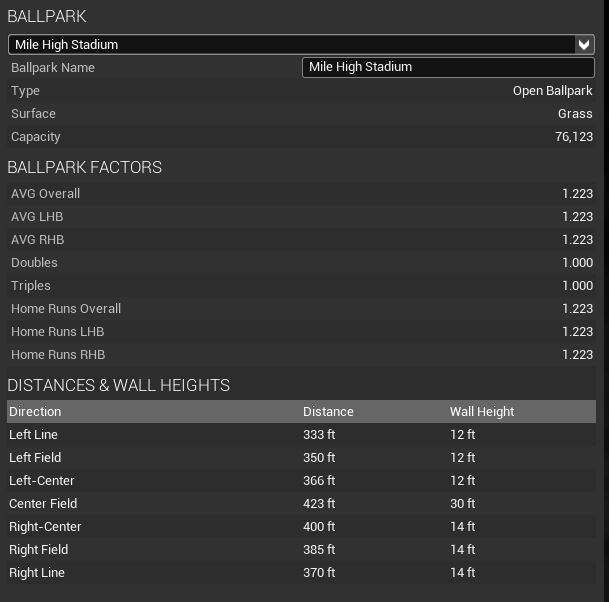Click Center Field distance 423 ft

tap(319, 504)
